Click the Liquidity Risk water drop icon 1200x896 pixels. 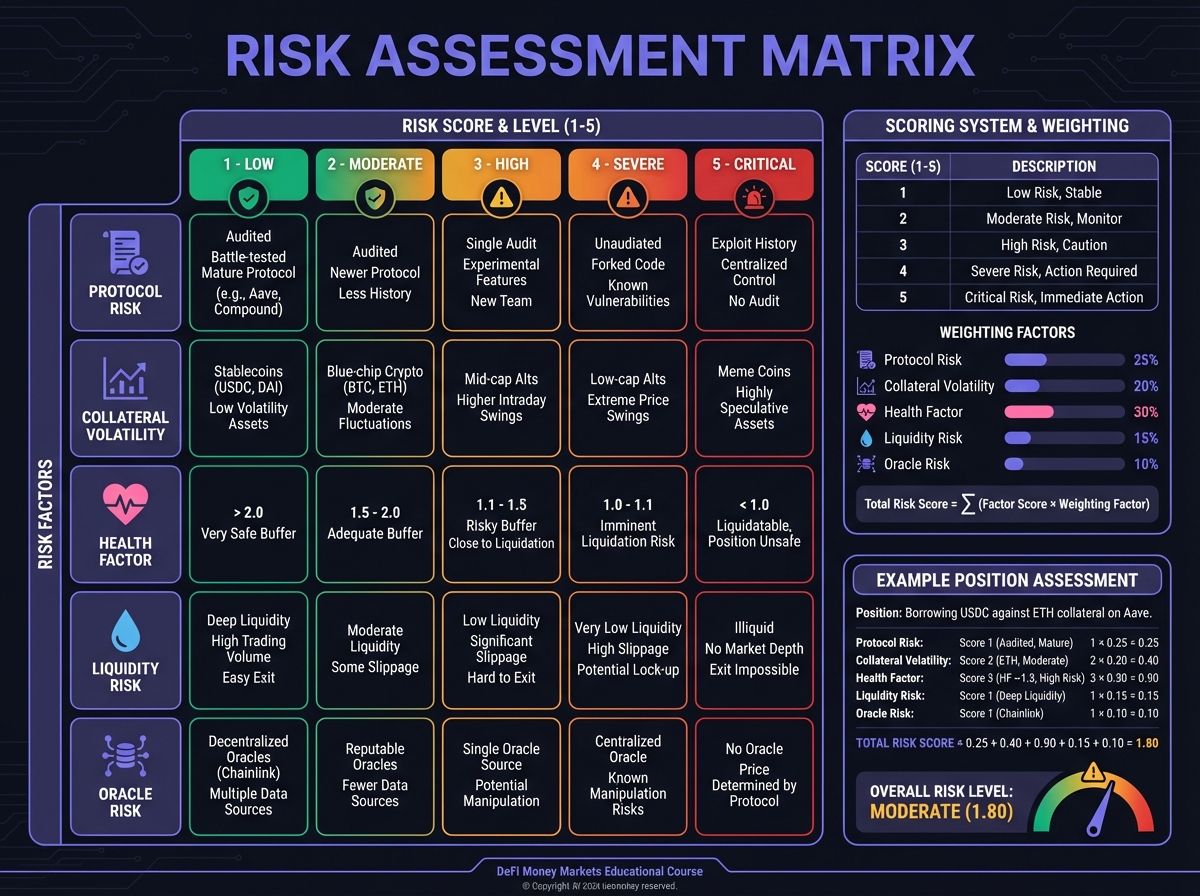125,631
